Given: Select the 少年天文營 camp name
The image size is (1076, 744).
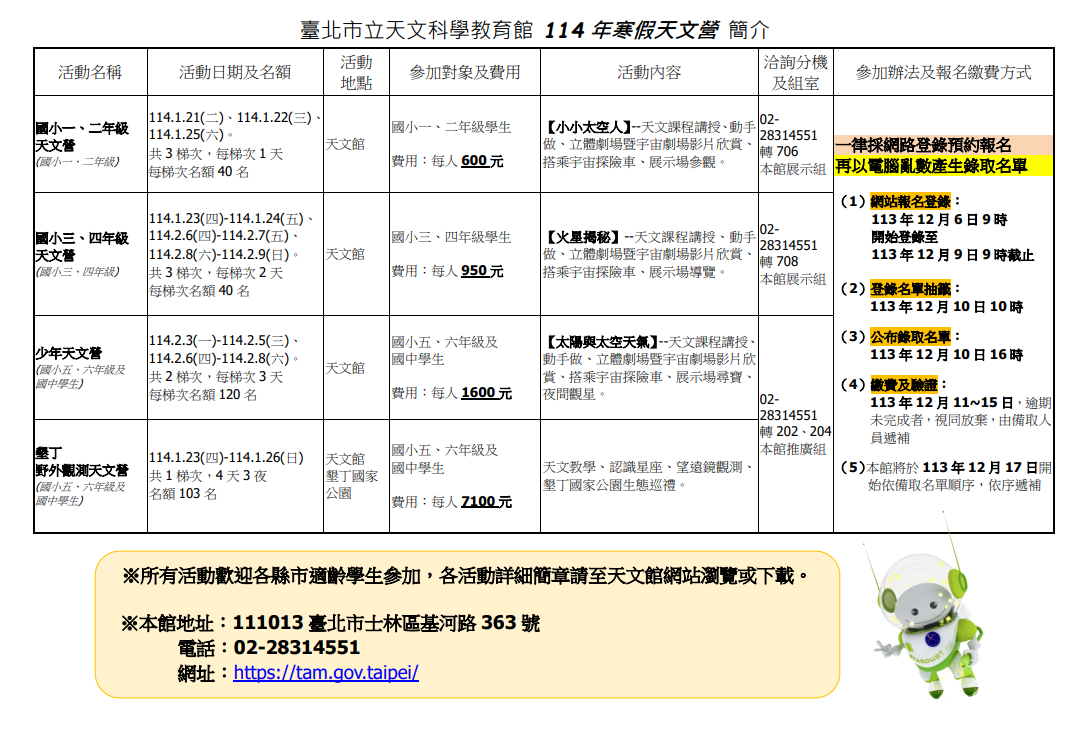Looking at the screenshot, I should point(68,353).
